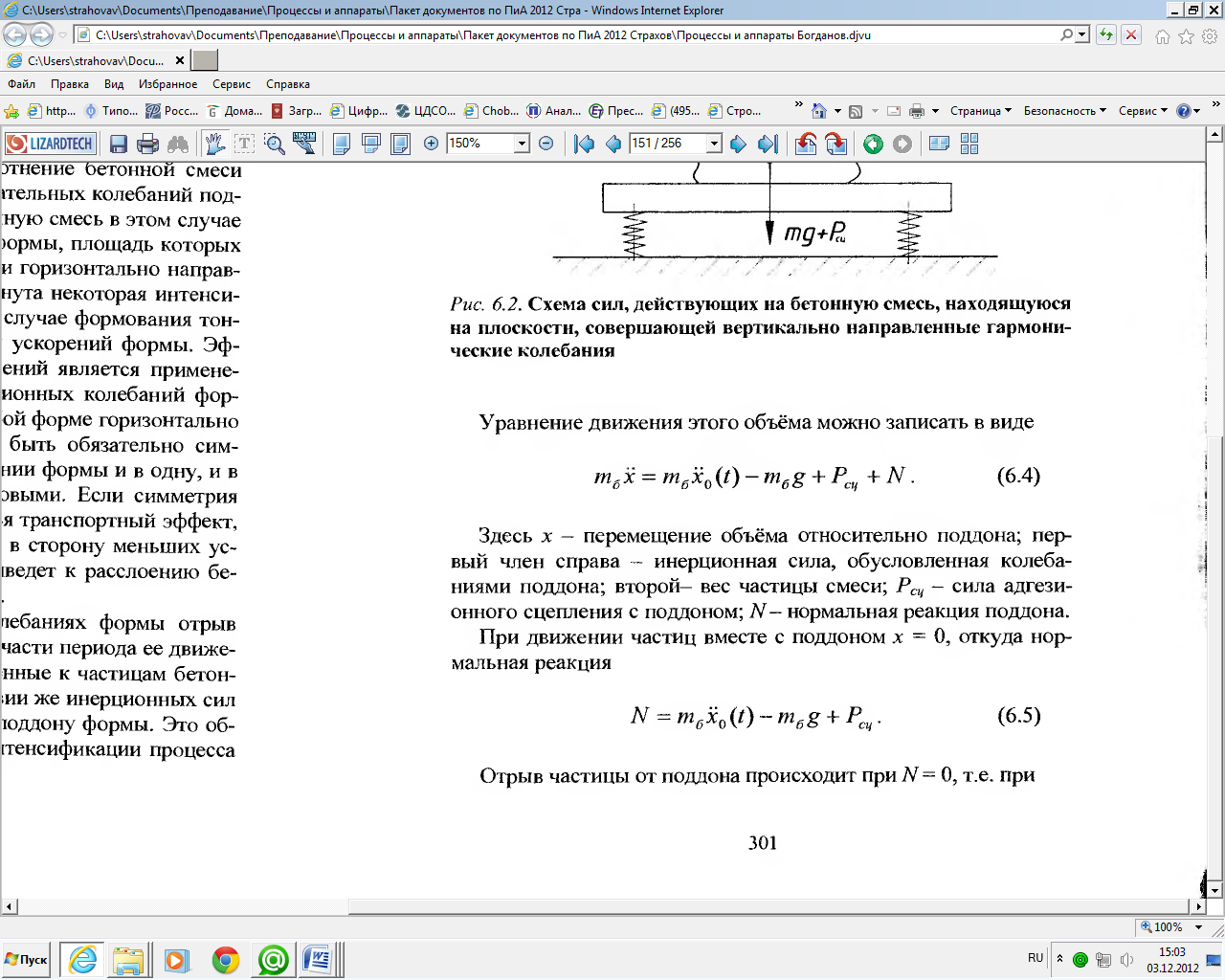This screenshot has height=980, width=1225.
Task: Open the Сервис command bar dropdown
Action: (x=1143, y=111)
